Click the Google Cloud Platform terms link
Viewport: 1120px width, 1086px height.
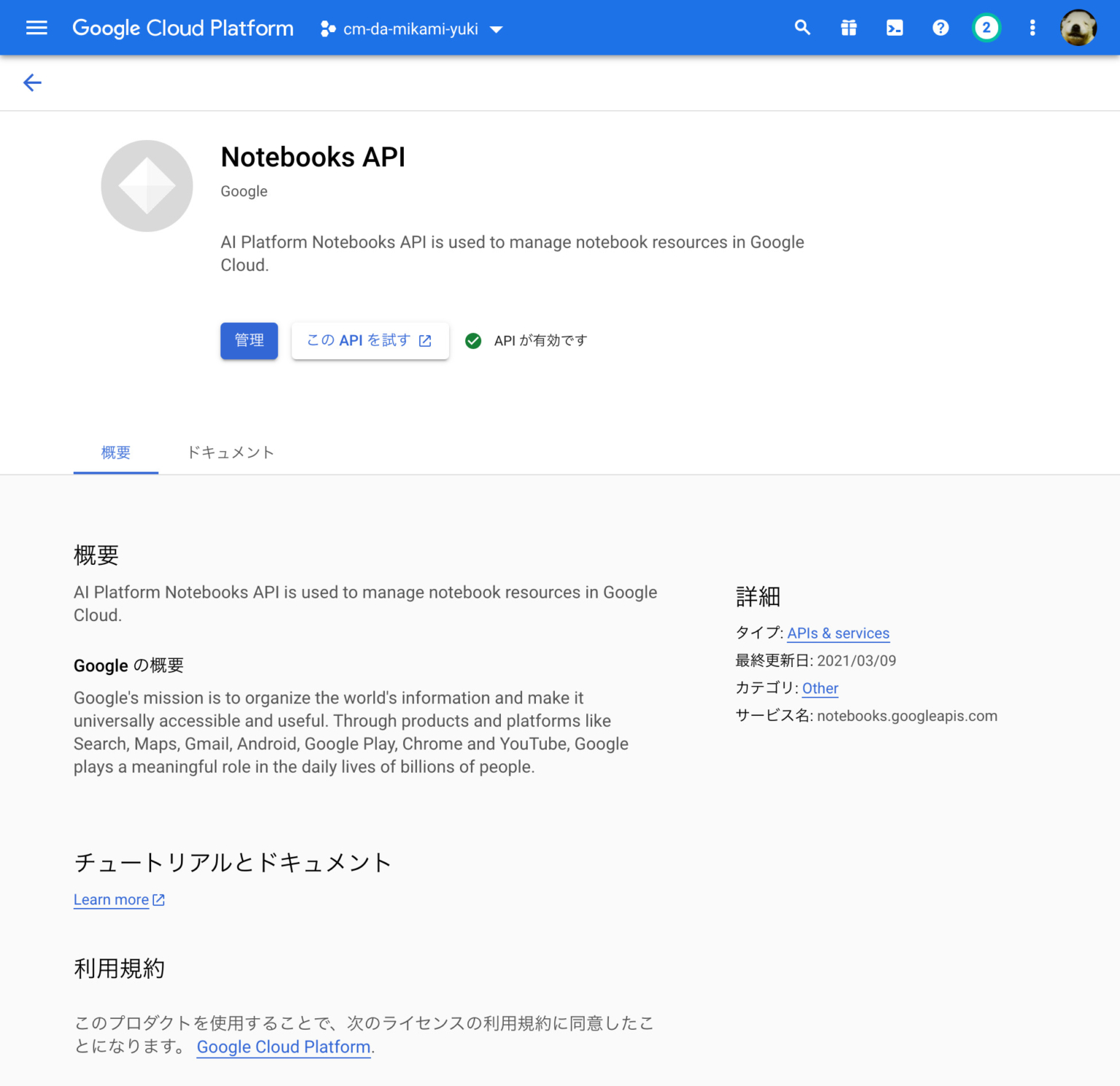click(x=283, y=1047)
